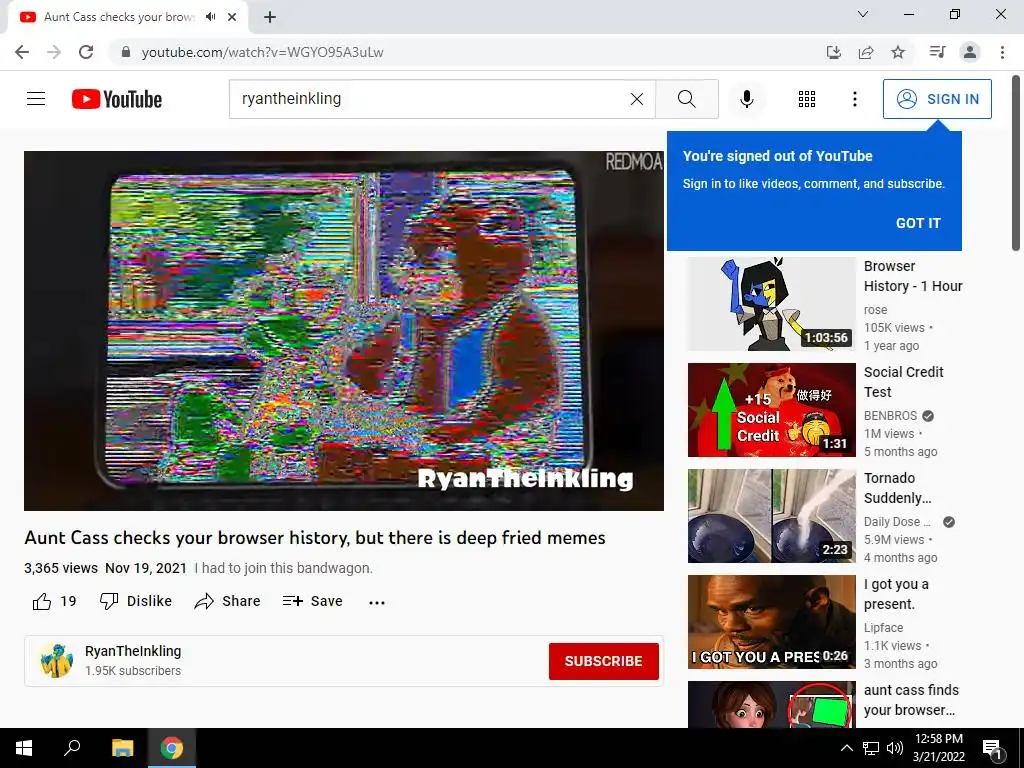Open Tornado Suddenly video thumbnail
This screenshot has height=768, width=1024.
coord(771,516)
